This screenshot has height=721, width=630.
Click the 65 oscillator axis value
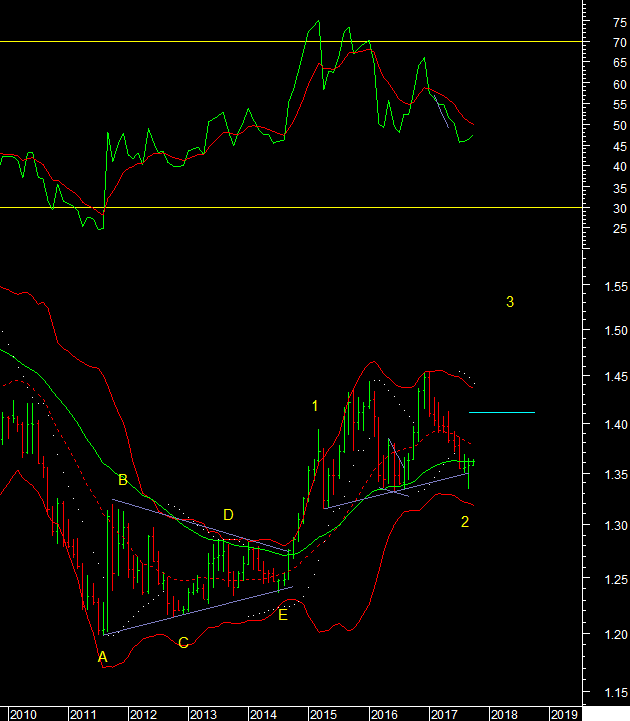[620, 63]
